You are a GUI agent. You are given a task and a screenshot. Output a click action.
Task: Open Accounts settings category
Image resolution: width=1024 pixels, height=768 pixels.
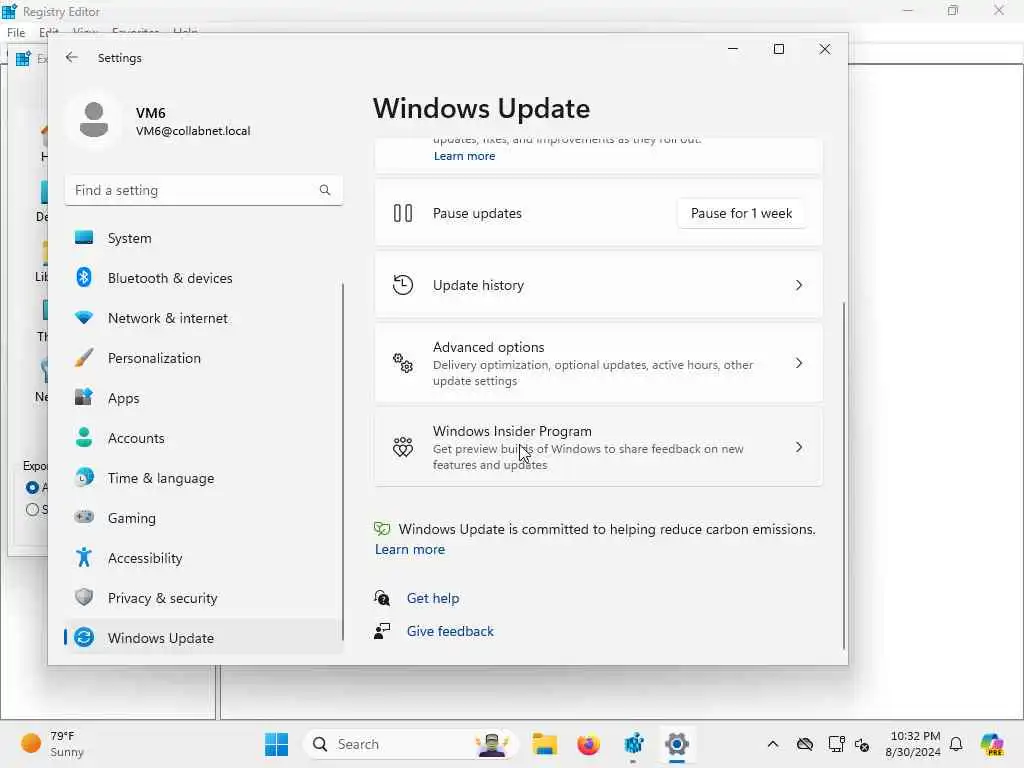coord(204,438)
